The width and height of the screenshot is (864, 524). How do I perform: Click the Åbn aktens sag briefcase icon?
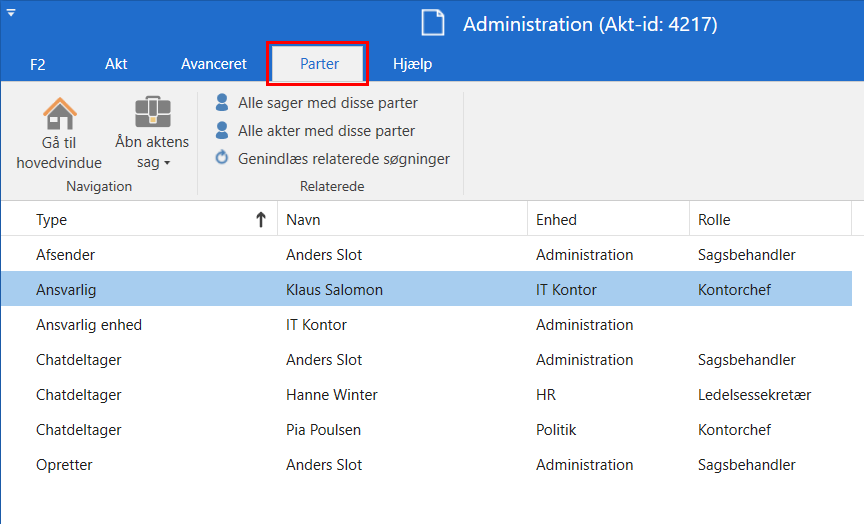(152, 112)
